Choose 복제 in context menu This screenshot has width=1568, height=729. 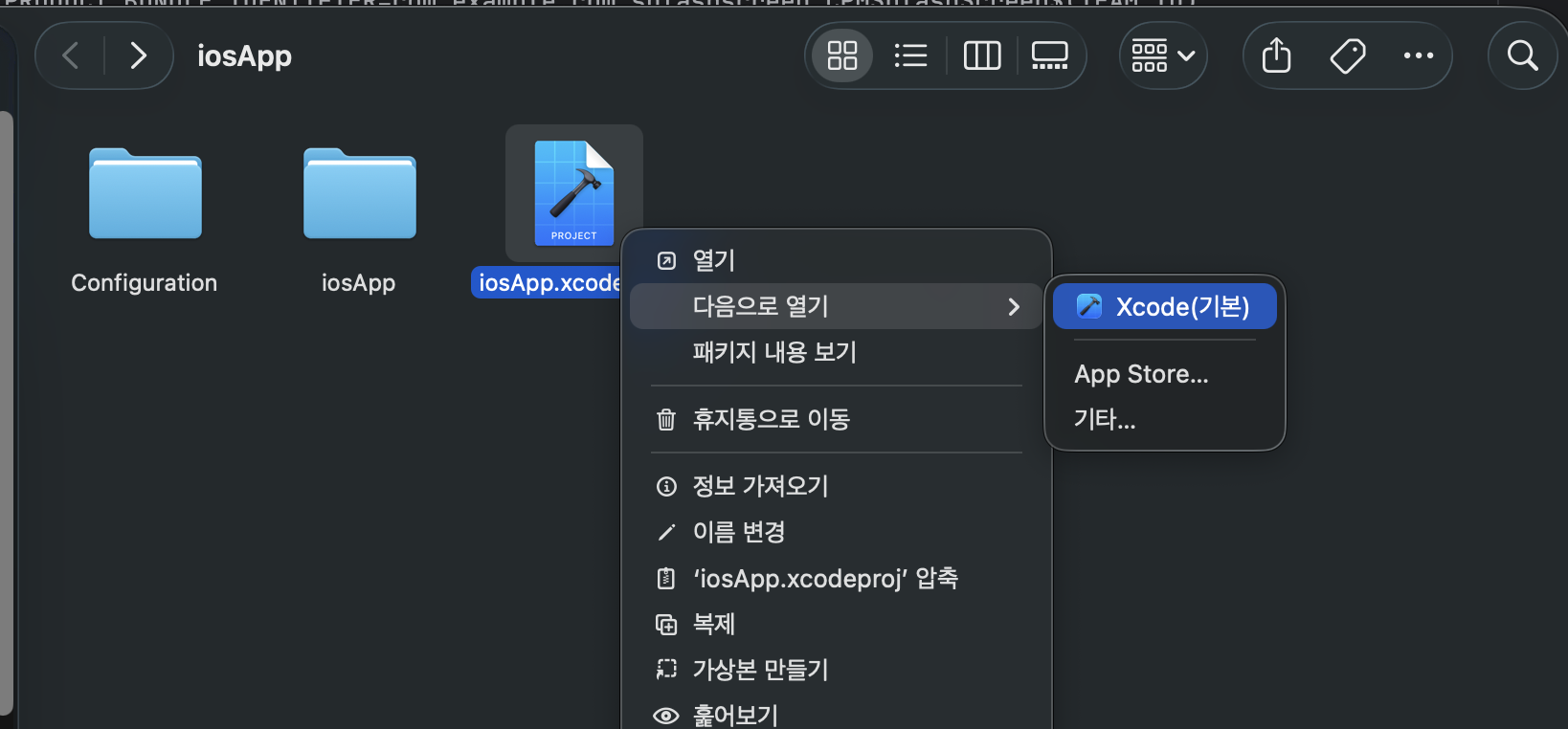coord(836,624)
